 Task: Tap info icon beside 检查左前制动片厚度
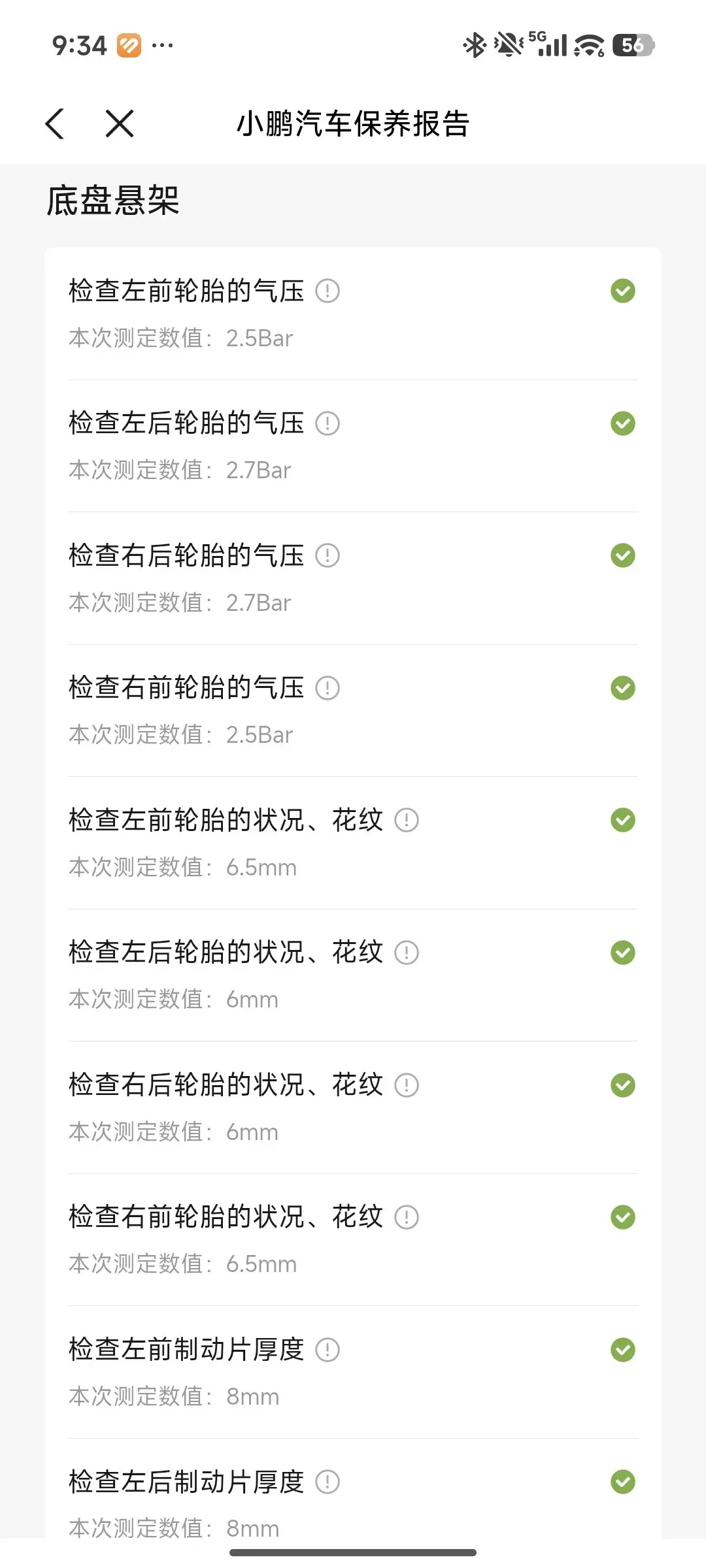tap(328, 1350)
